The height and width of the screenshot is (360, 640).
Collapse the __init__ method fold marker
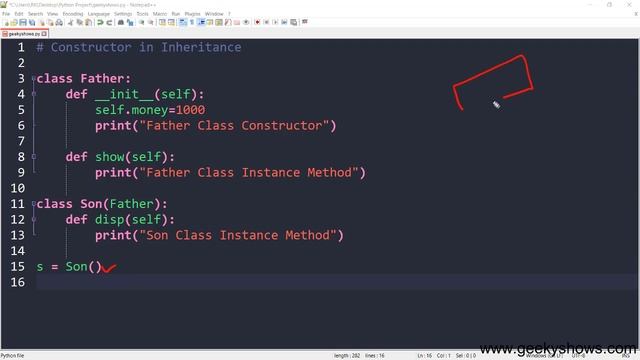(34, 94)
